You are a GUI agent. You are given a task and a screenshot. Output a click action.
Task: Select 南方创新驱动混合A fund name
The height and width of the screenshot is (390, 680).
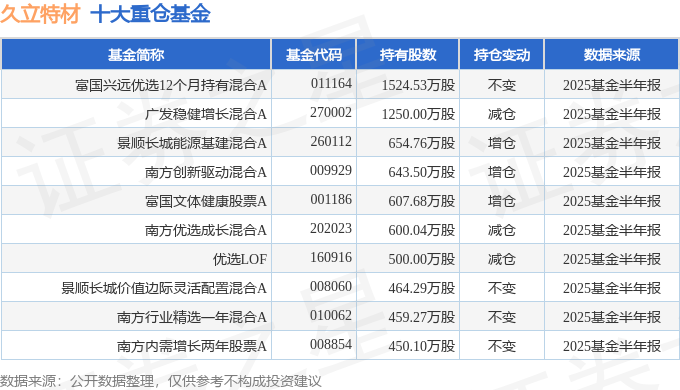206,172
